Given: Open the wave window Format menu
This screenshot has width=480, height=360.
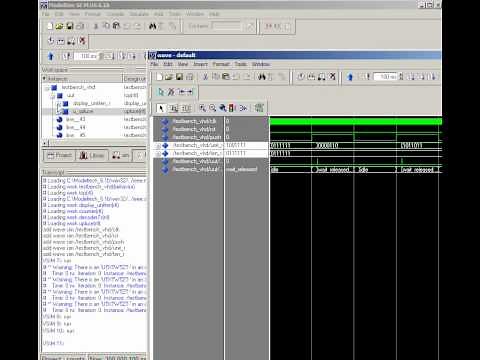Looking at the screenshot, I should [x=221, y=64].
